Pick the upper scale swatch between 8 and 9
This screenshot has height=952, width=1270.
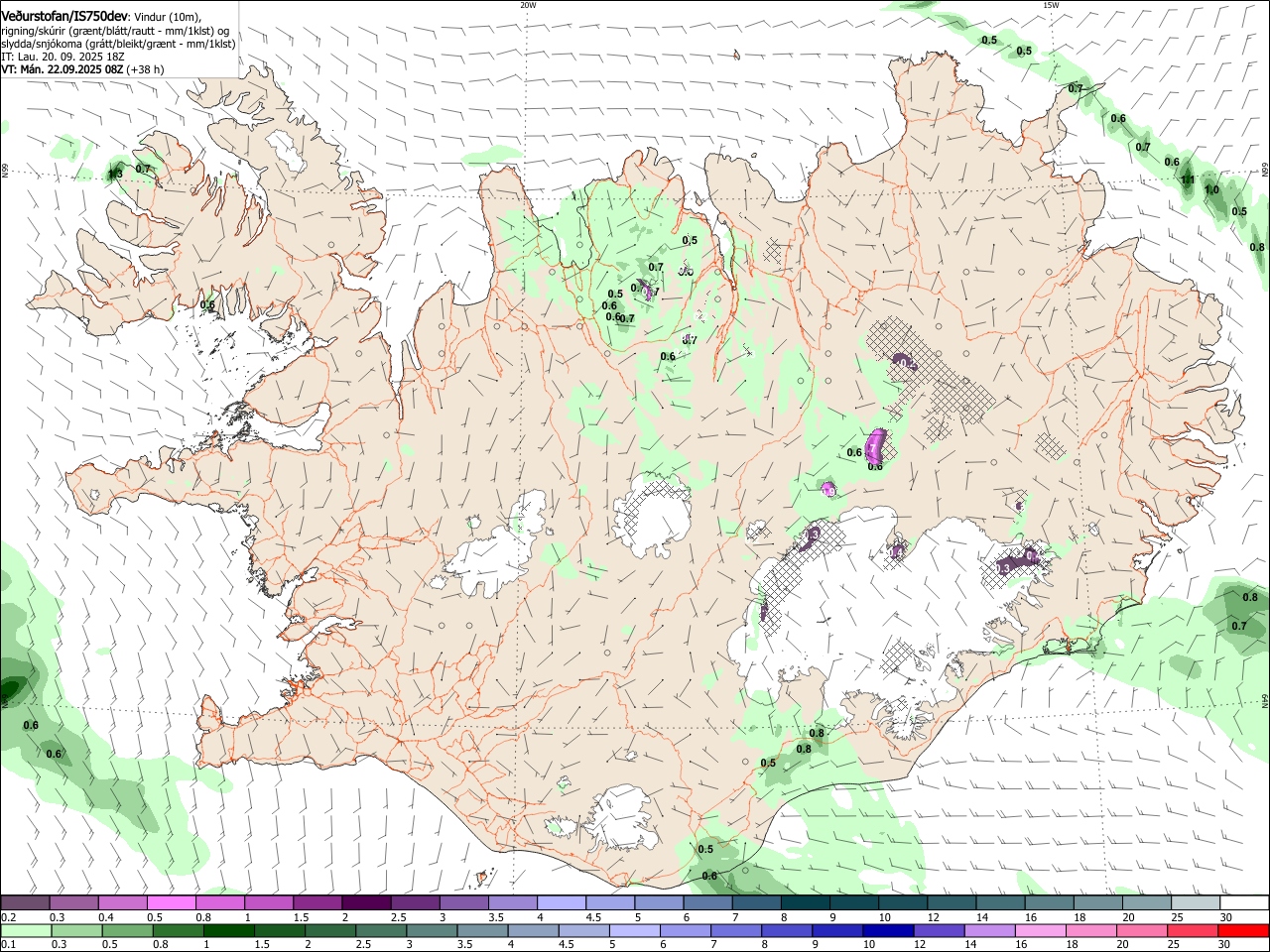(805, 902)
